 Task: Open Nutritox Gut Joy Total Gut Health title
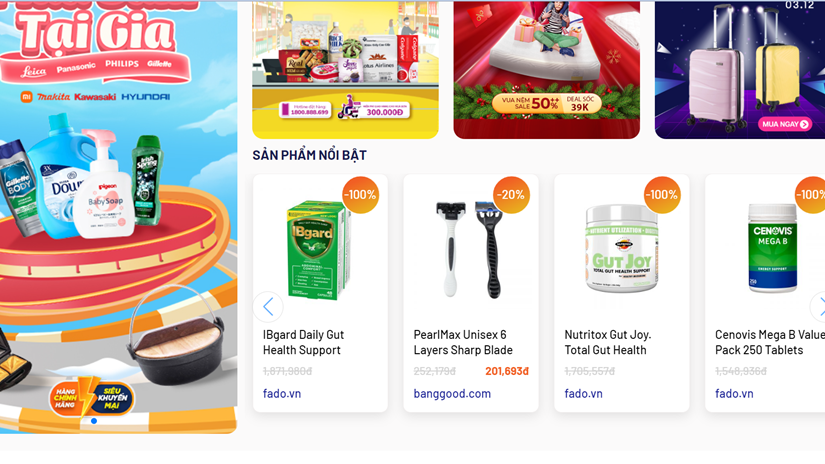tap(607, 342)
